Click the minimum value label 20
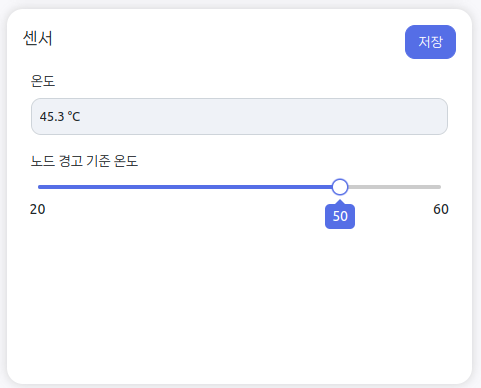 point(37,209)
